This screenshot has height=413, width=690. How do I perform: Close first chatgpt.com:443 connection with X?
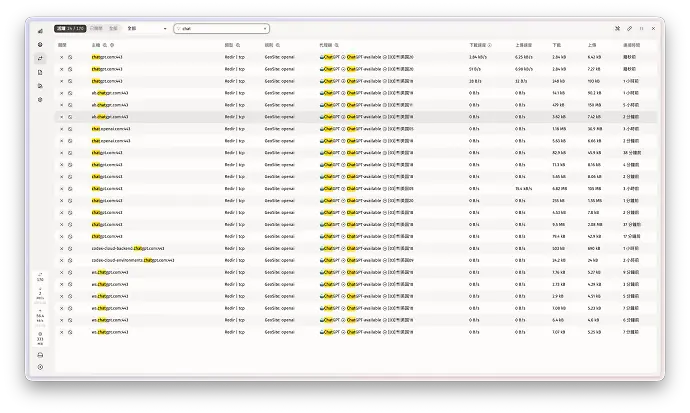pos(62,57)
